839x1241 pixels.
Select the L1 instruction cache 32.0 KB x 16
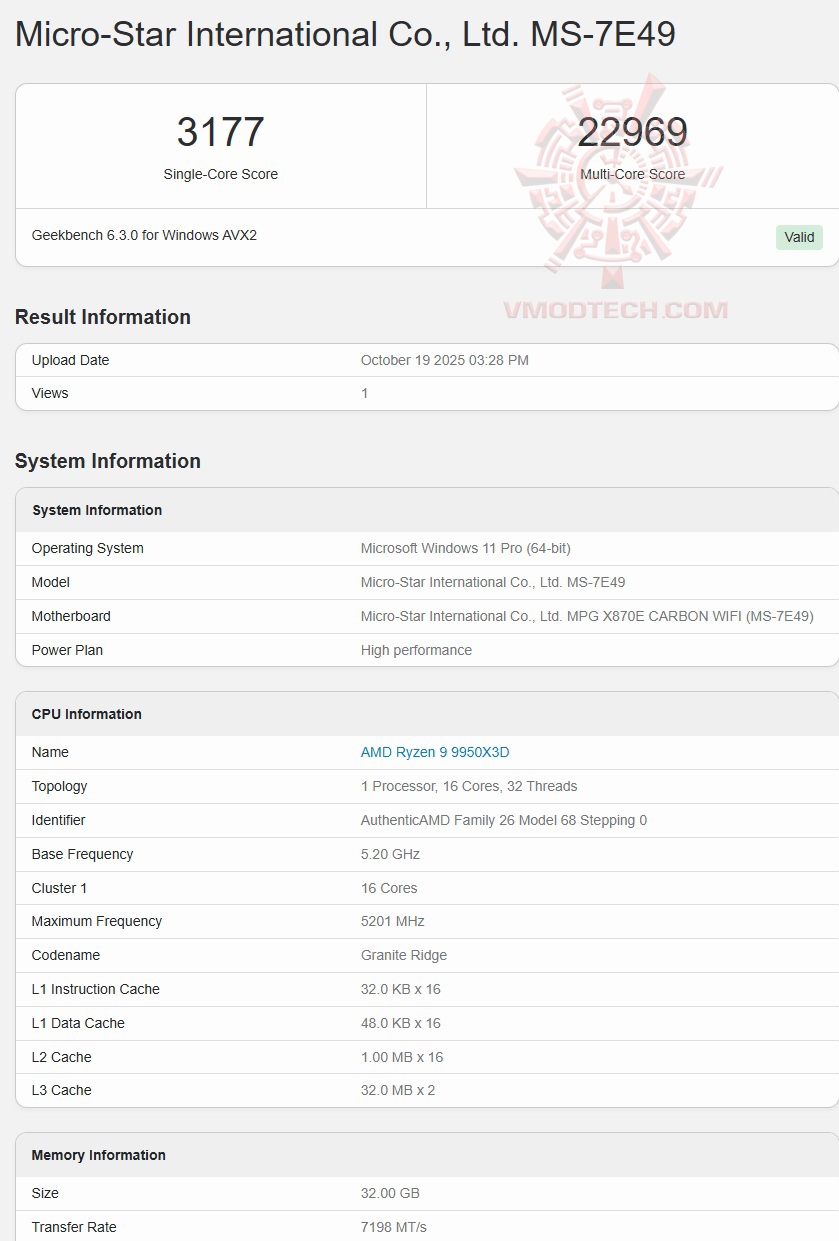[x=401, y=989]
